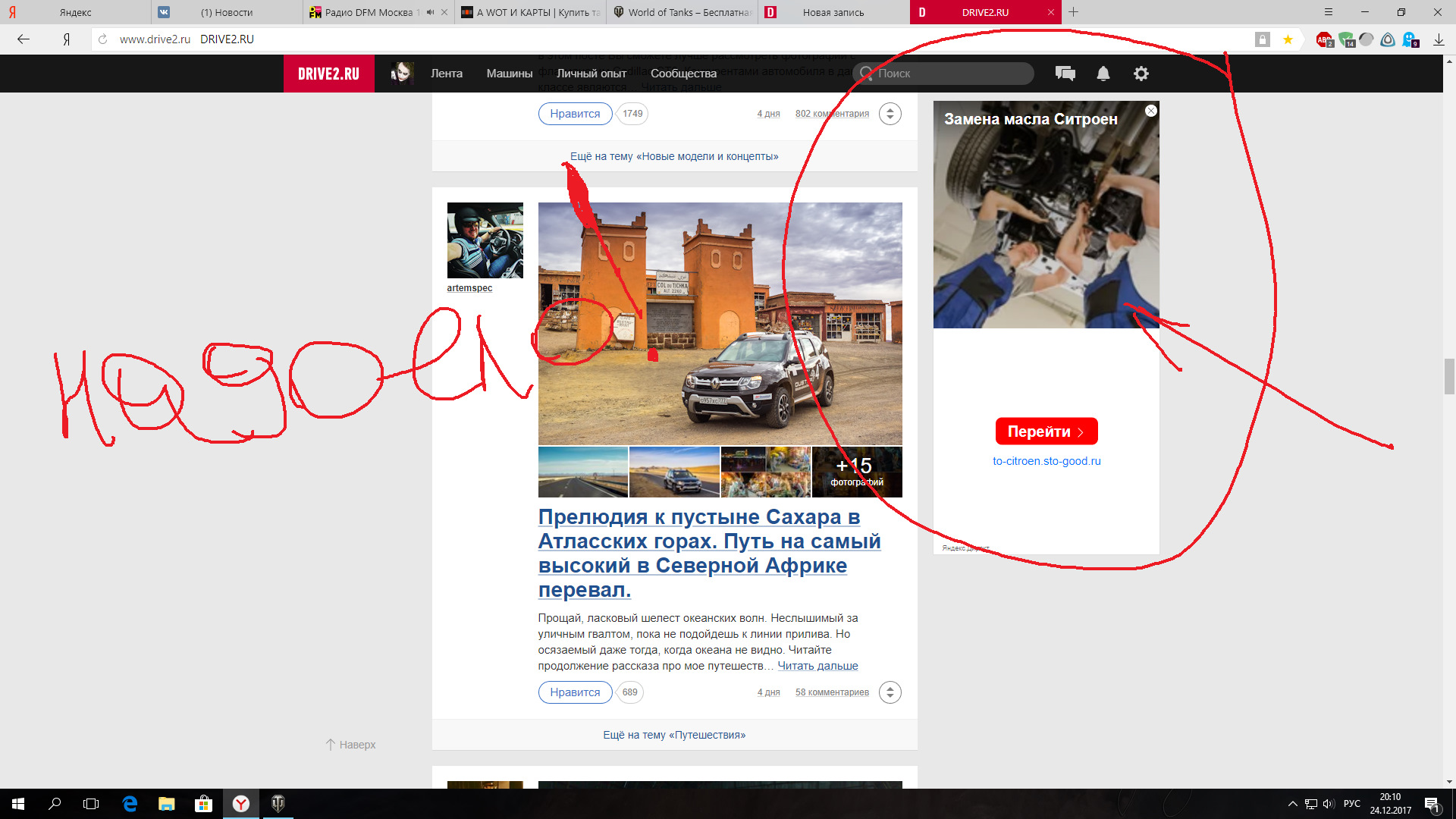Close the DRIVE2.RU tab
Screen dimensions: 1456x819
pyautogui.click(x=1050, y=12)
